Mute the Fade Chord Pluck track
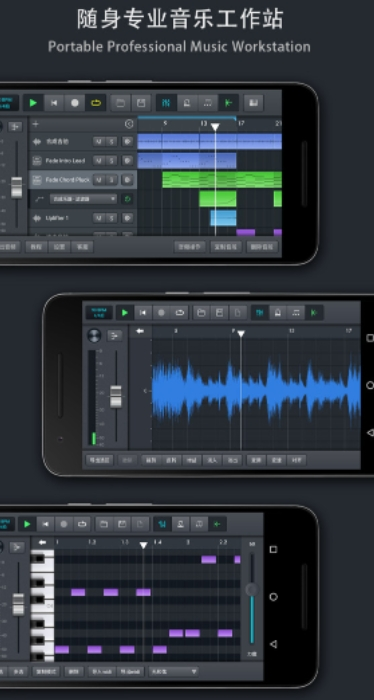 (99, 180)
